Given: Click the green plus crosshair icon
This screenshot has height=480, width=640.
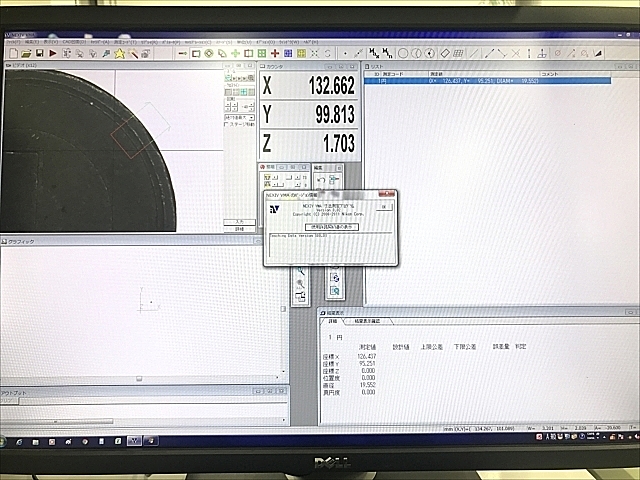Looking at the screenshot, I should pyautogui.click(x=236, y=53).
